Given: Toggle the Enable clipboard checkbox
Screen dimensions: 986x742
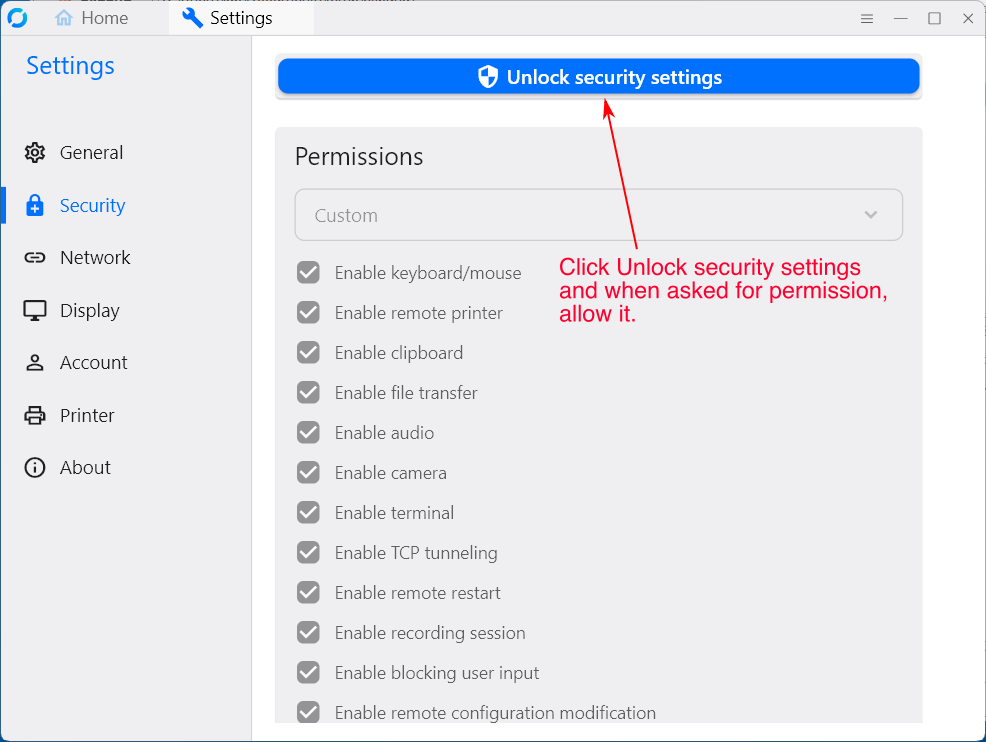Looking at the screenshot, I should (x=308, y=352).
